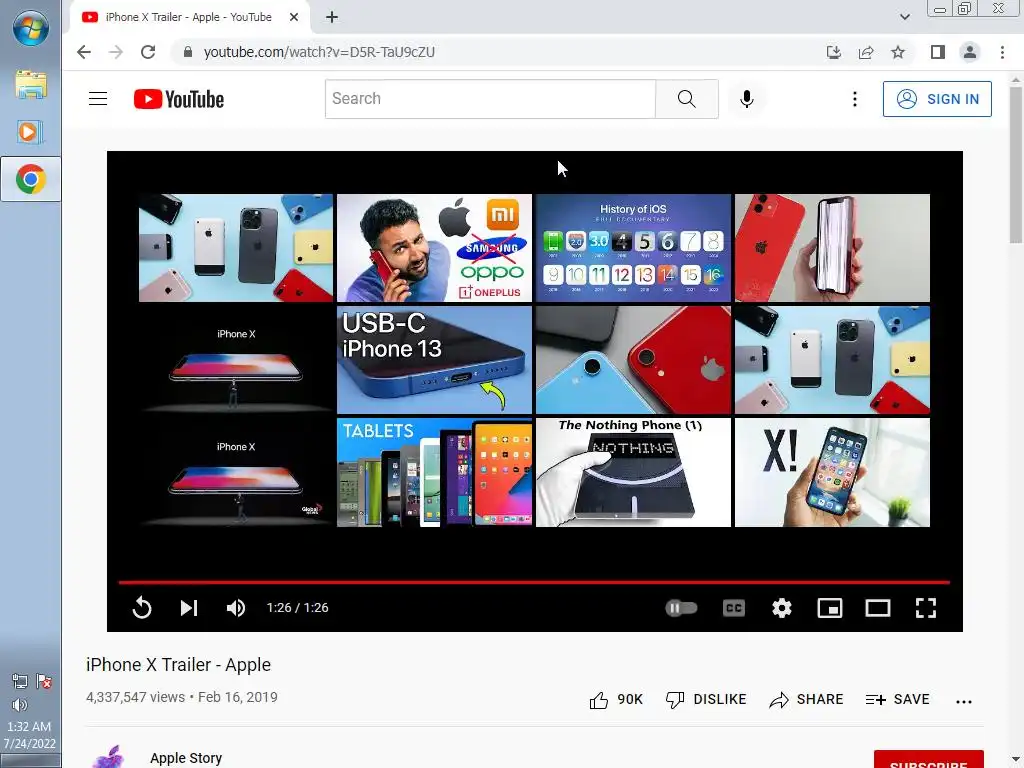Click the red video progress bar
The image size is (1024, 768).
pyautogui.click(x=534, y=581)
